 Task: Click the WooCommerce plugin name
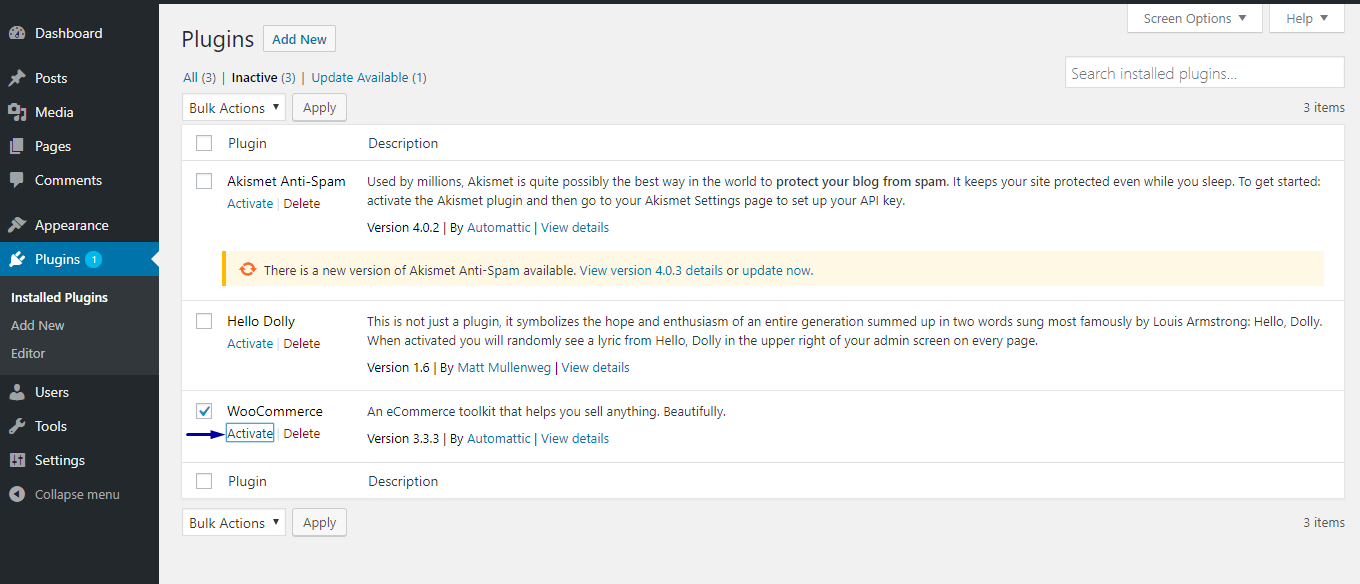(275, 411)
